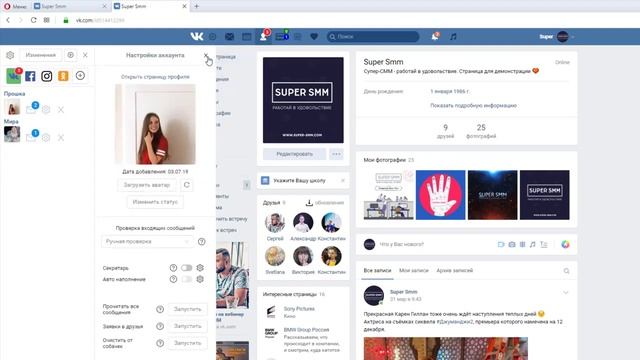Remove the Мира account with its X
This screenshot has width=640, height=360.
coord(61,138)
